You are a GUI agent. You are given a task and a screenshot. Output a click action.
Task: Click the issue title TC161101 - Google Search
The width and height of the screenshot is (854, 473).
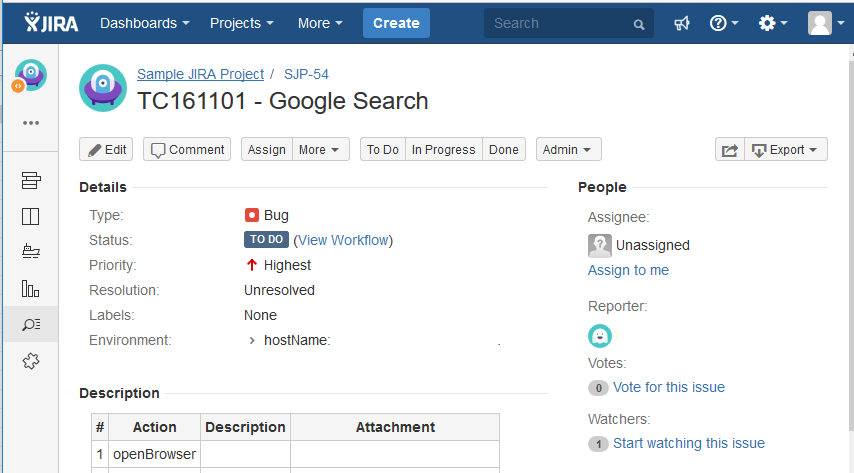(x=283, y=101)
